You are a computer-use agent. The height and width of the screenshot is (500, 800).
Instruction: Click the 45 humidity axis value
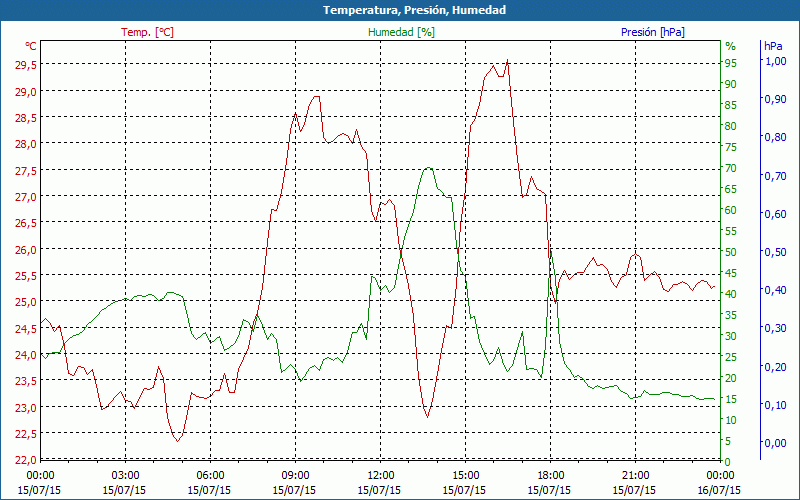(x=731, y=273)
